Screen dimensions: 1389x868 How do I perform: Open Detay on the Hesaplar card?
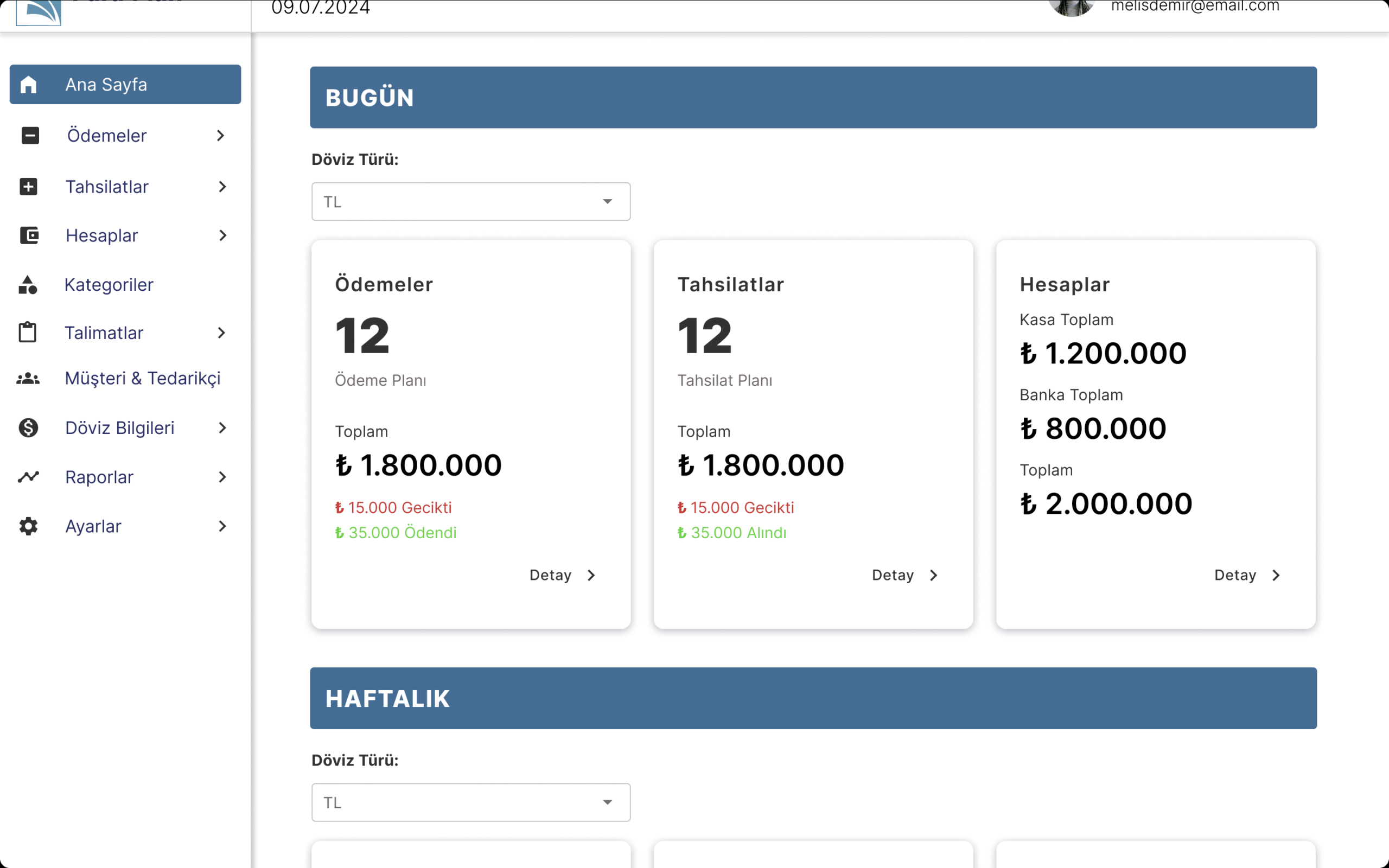(1247, 575)
